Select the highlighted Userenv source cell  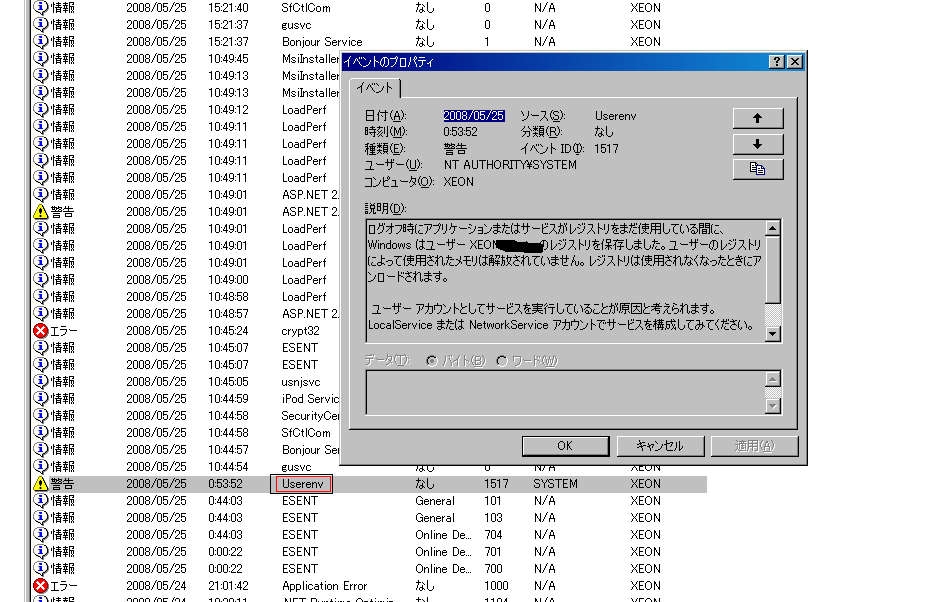301,484
